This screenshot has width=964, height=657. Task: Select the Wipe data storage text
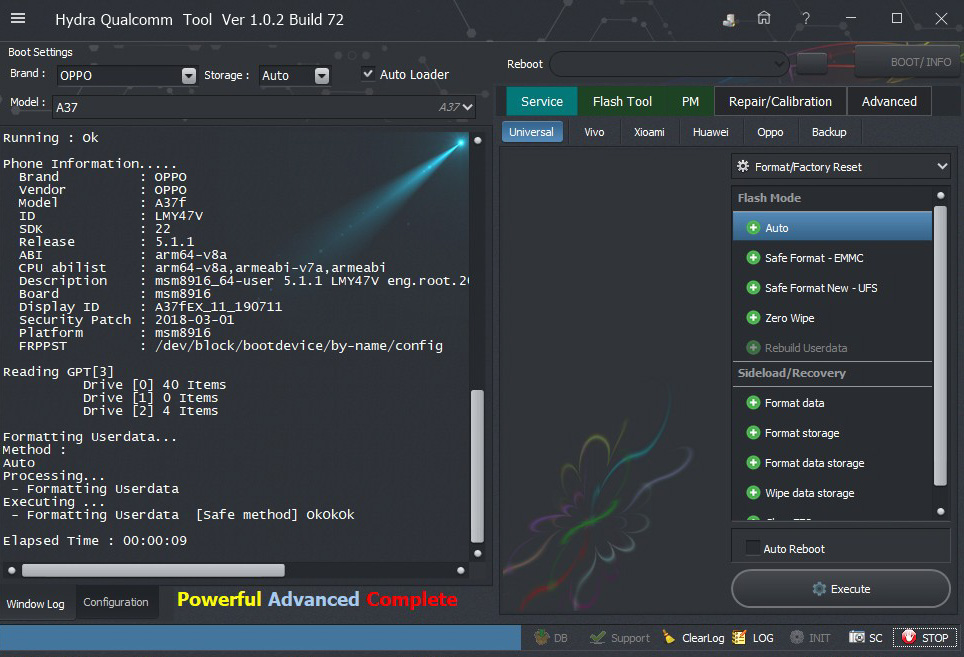click(809, 493)
